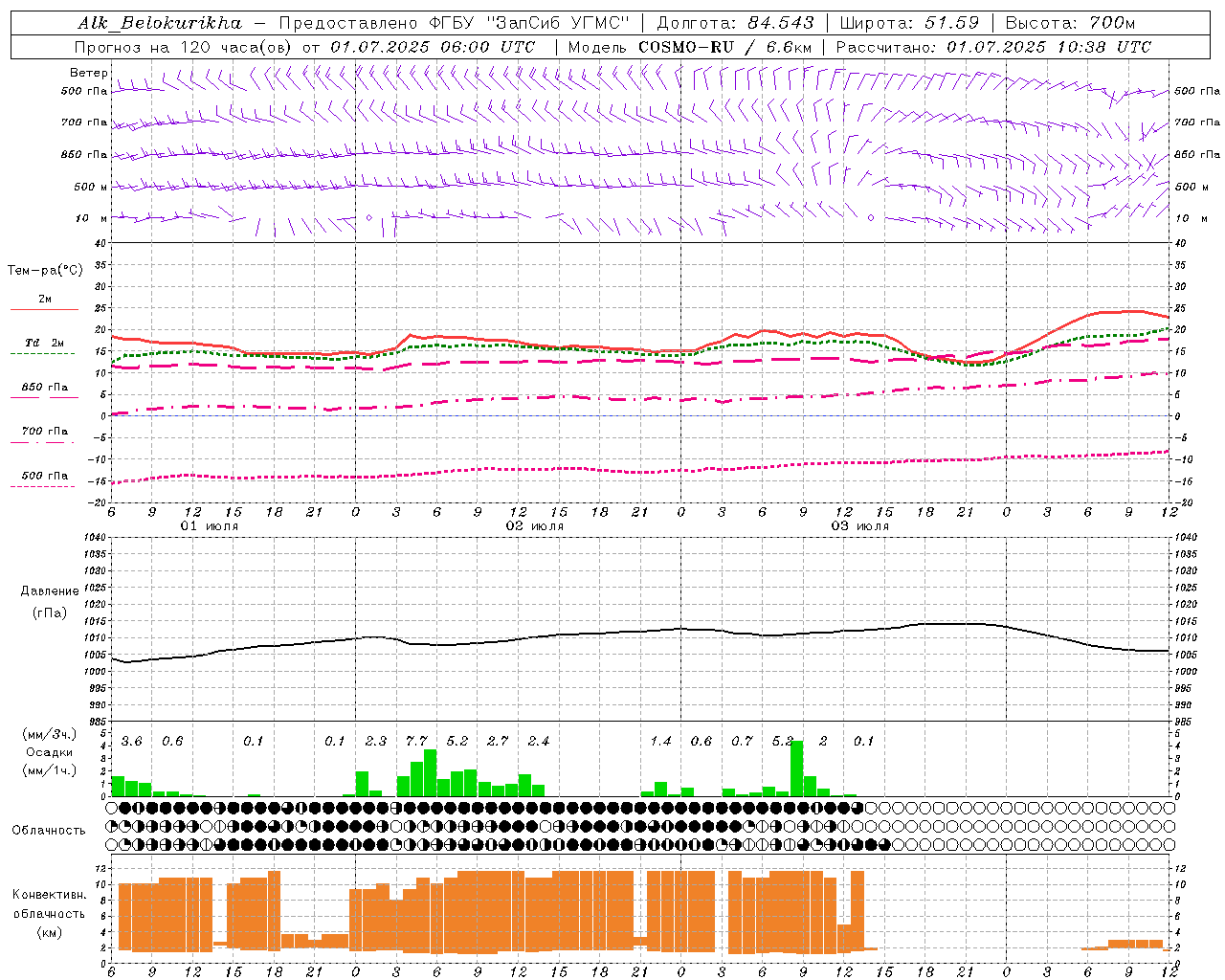
Task: Click the model label COSMO-RU / 6.6км
Action: point(724,47)
